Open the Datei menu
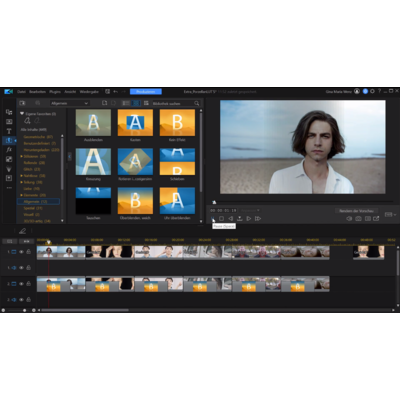Viewport: 400px width, 400px height. (x=21, y=91)
